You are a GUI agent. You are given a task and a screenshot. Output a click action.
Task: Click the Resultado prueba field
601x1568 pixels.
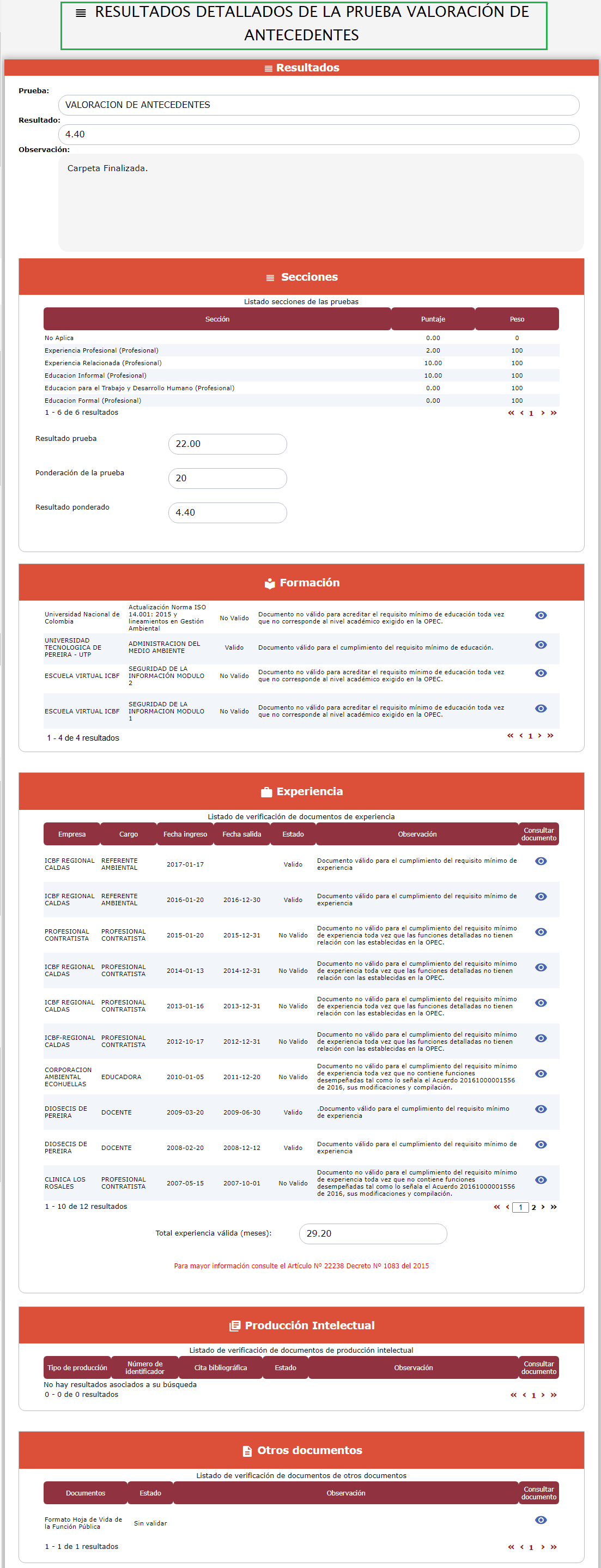pos(227,444)
